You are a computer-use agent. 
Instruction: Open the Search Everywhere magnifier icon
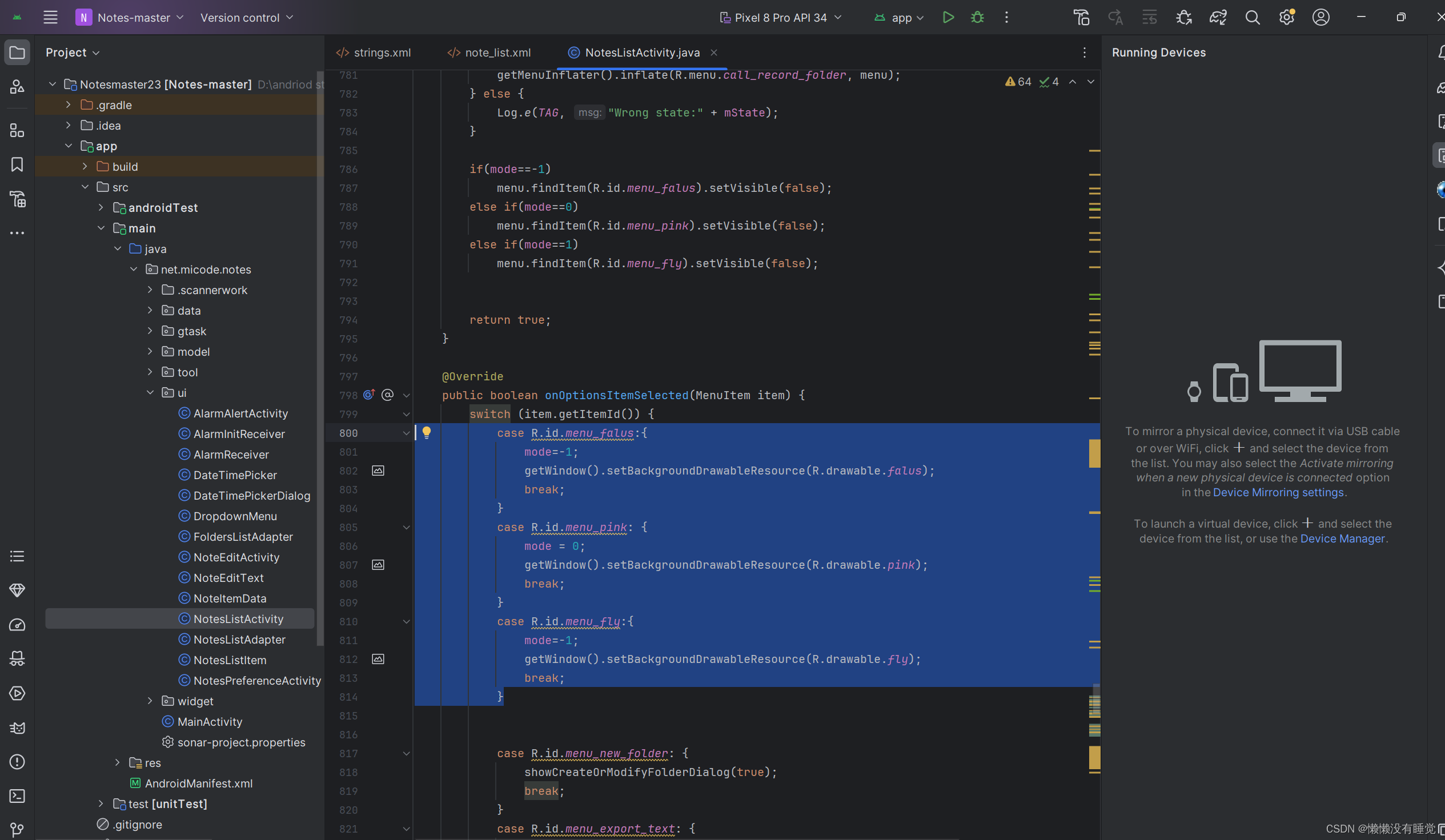pos(1253,17)
